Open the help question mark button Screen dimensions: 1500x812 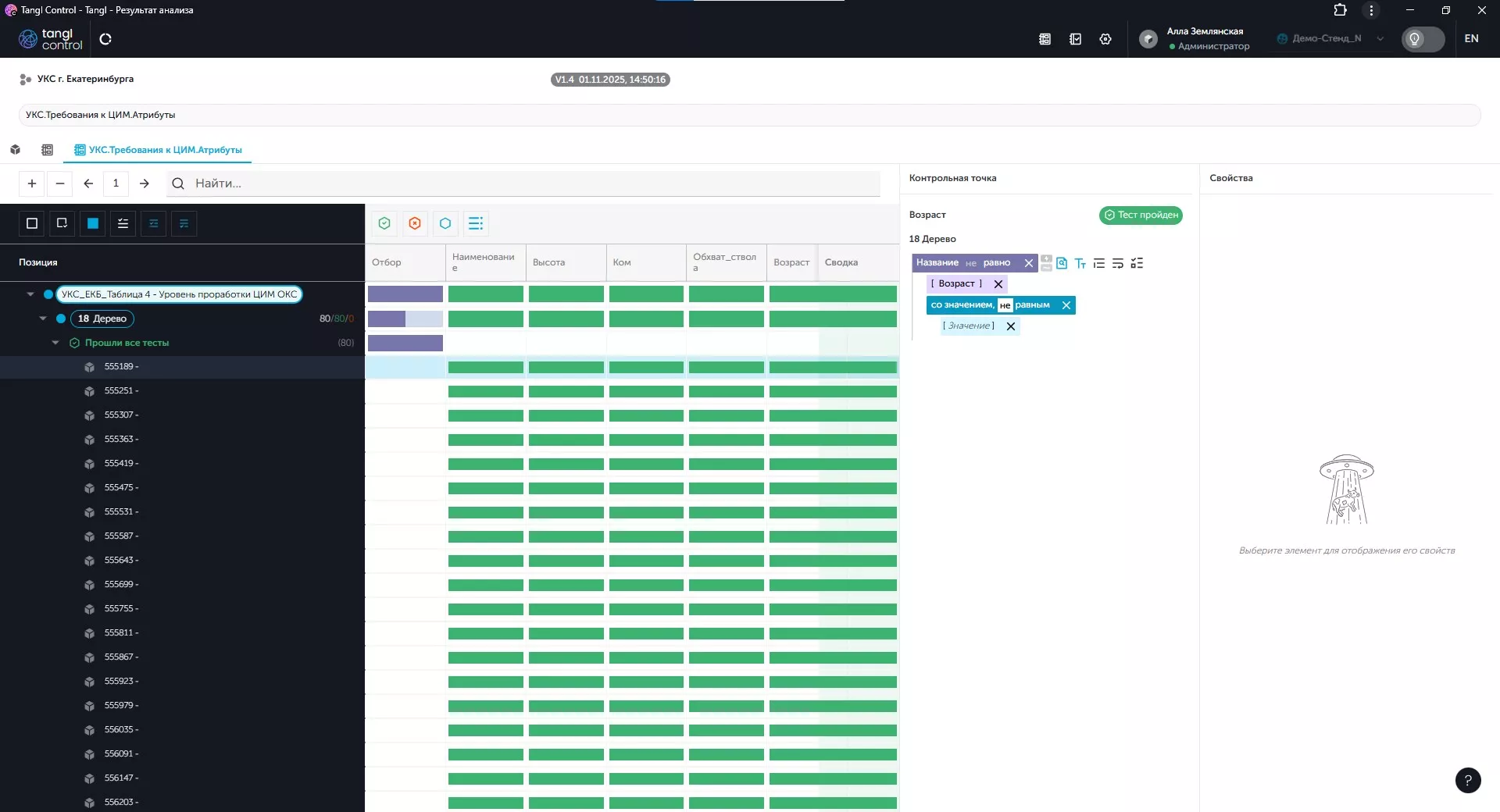click(x=1467, y=779)
